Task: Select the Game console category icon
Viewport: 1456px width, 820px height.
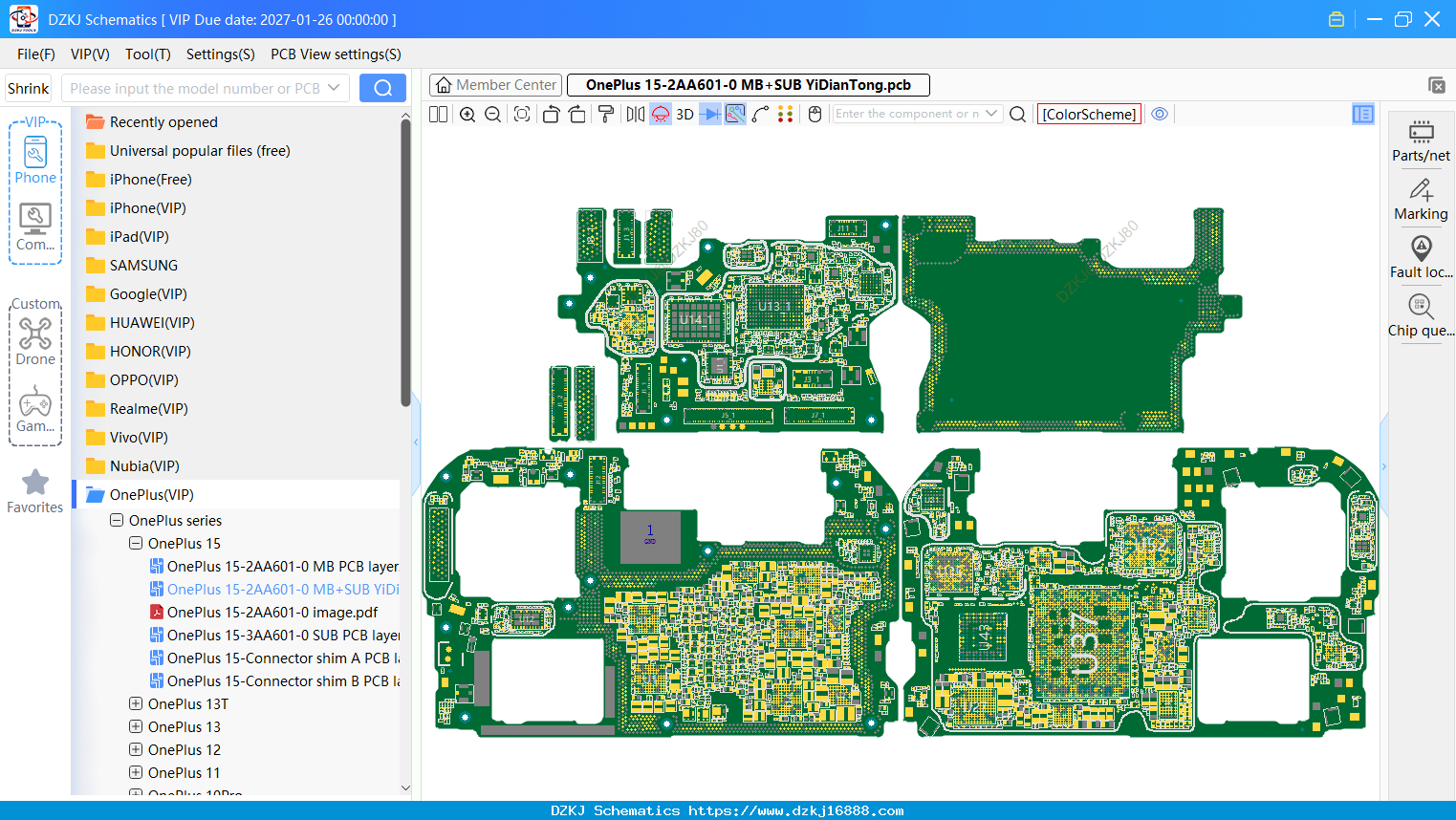Action: coord(35,409)
